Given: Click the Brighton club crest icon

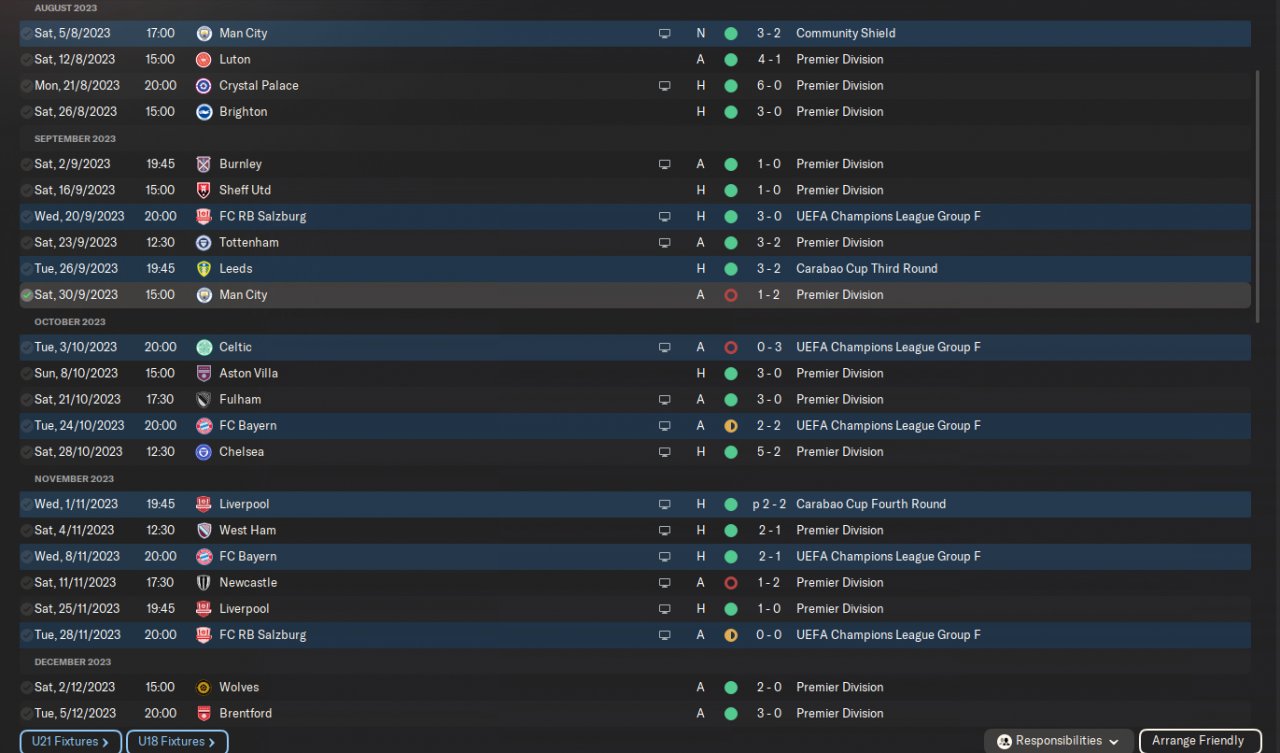Looking at the screenshot, I should [204, 112].
